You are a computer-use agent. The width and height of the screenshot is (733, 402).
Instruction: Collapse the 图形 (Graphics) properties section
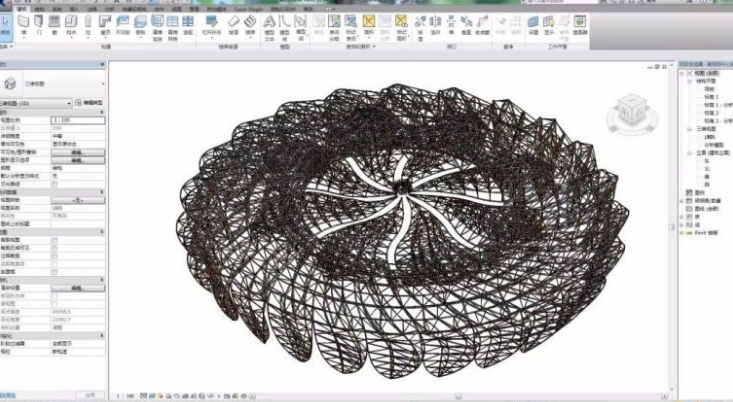(x=102, y=112)
